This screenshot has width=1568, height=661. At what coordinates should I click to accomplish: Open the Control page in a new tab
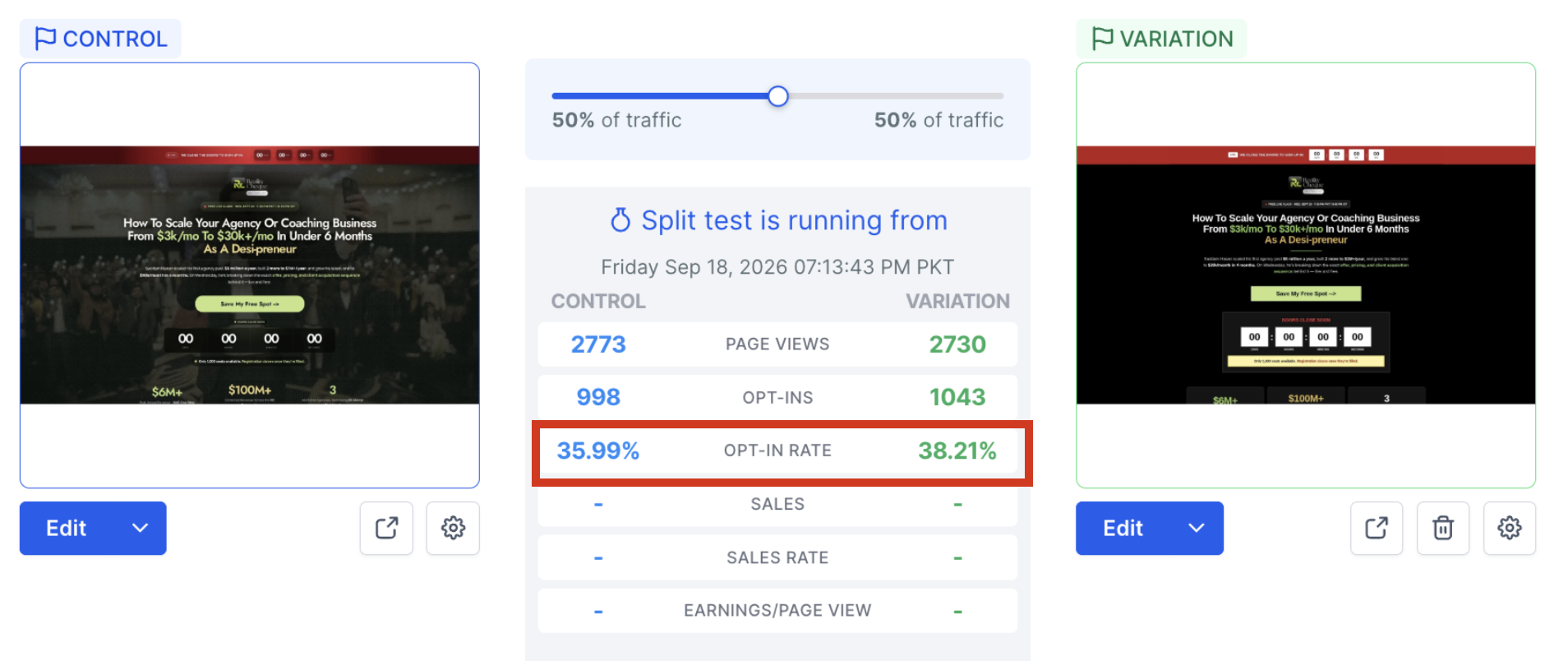tap(386, 528)
